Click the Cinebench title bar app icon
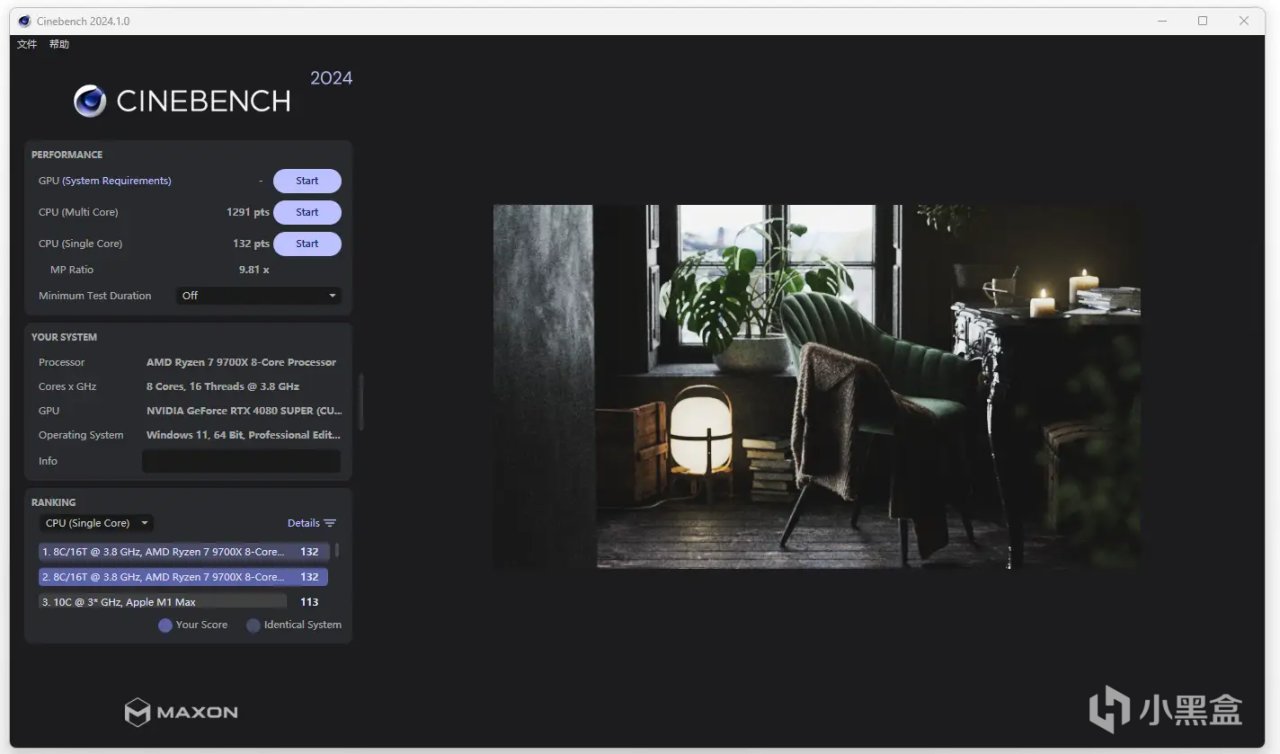 click(x=24, y=21)
